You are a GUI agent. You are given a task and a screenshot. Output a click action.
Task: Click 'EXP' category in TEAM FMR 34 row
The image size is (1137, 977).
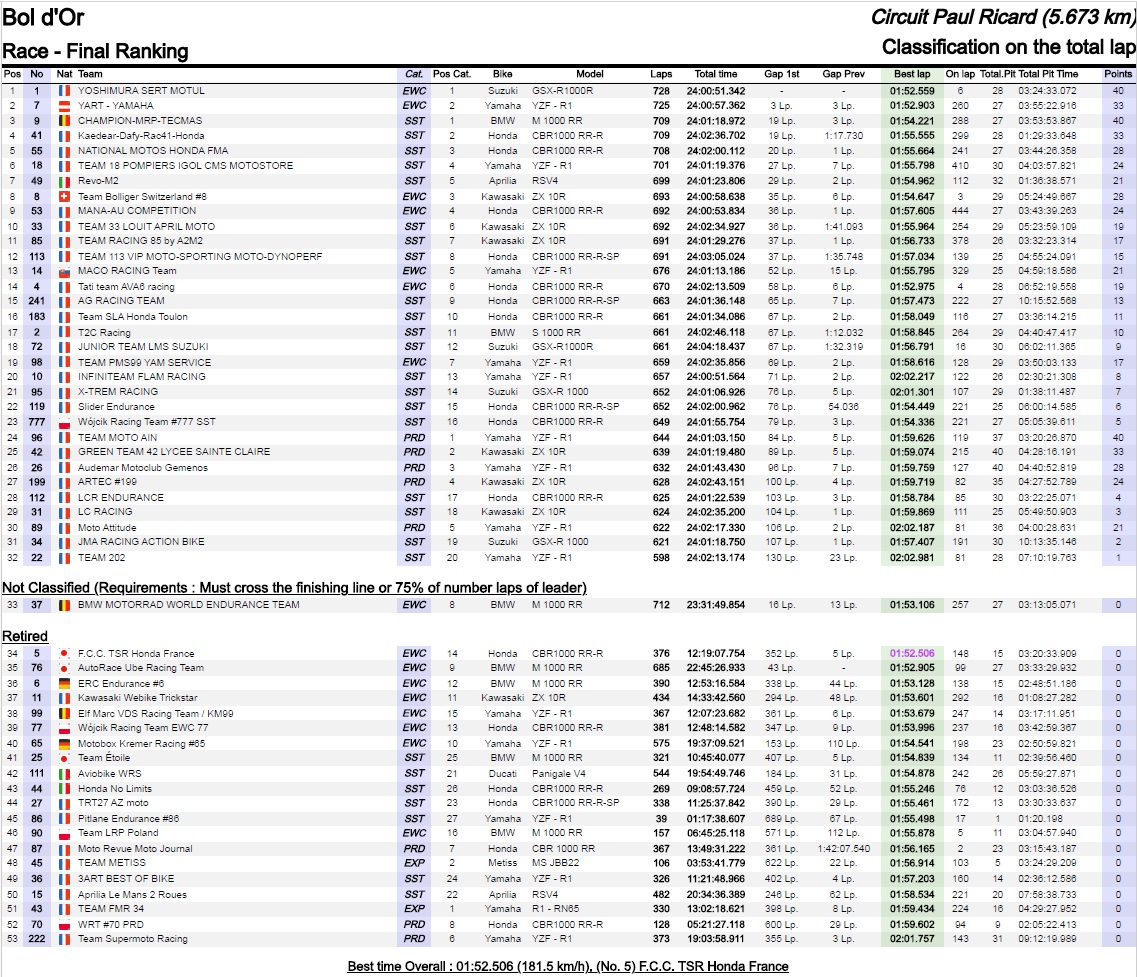coord(414,909)
